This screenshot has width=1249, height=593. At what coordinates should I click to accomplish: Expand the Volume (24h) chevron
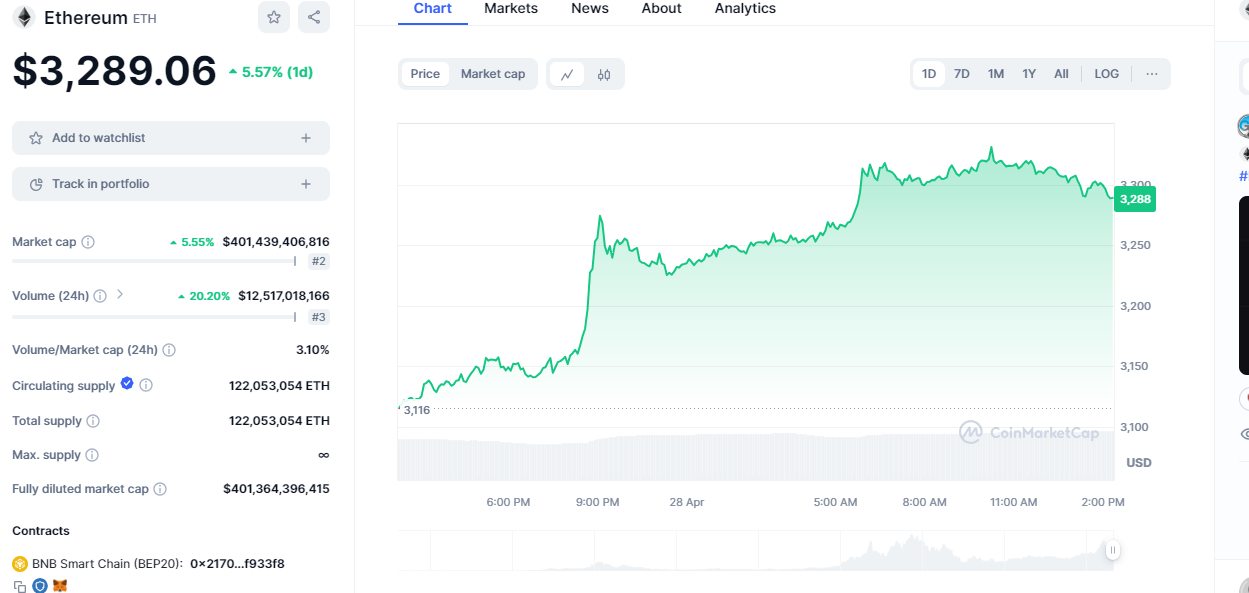(120, 295)
